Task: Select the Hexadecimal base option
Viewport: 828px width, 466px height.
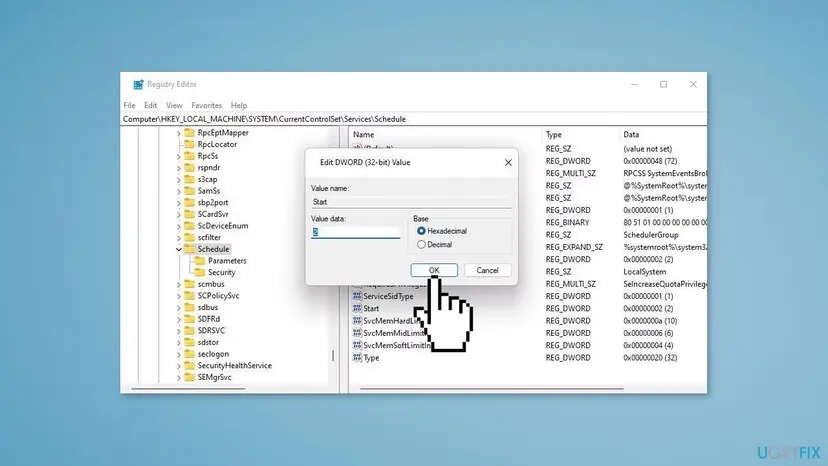Action: [x=421, y=231]
